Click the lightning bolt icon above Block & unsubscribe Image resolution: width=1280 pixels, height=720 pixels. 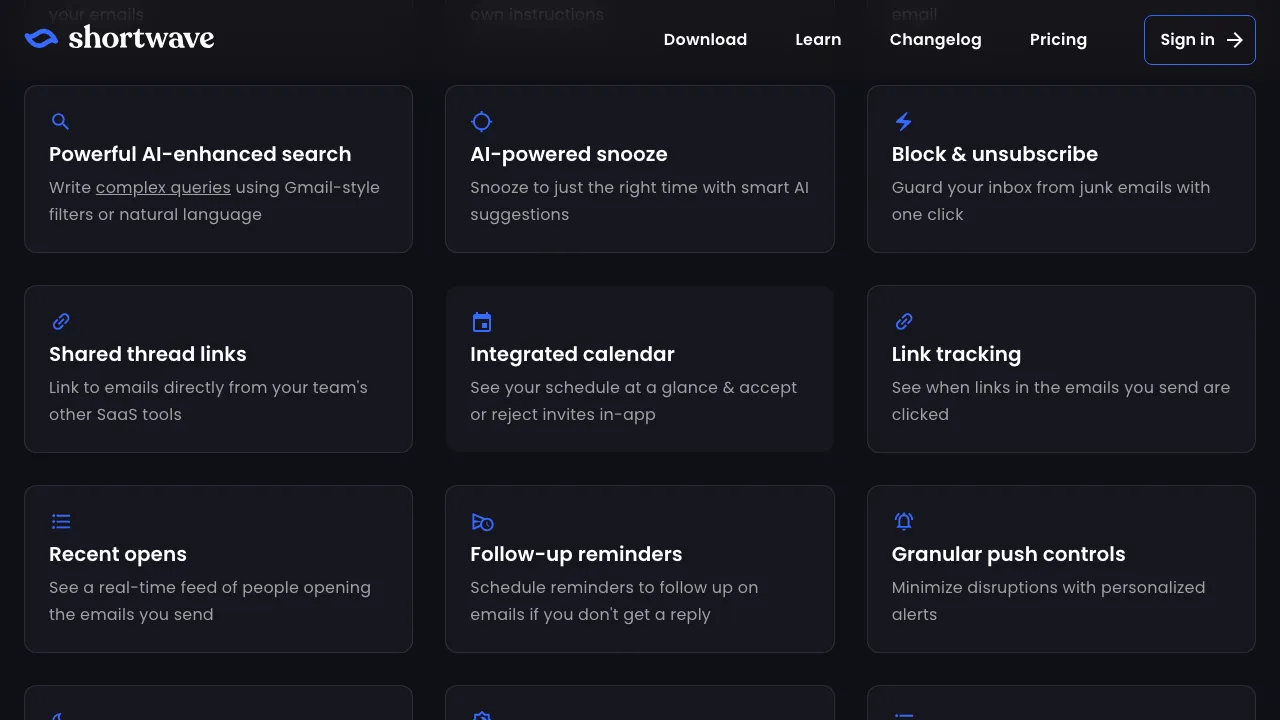pos(903,122)
